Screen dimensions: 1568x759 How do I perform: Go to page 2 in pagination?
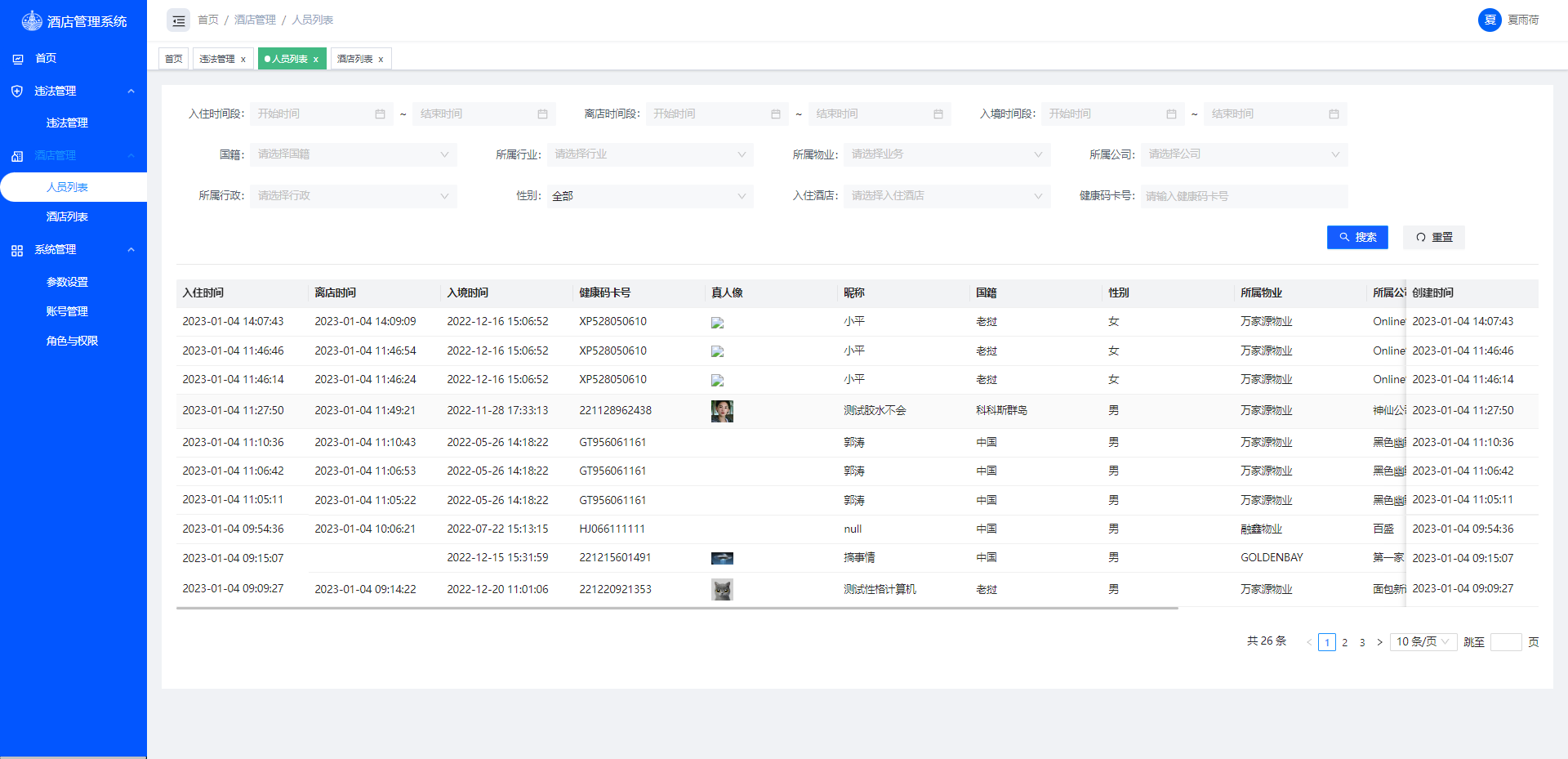(1344, 643)
